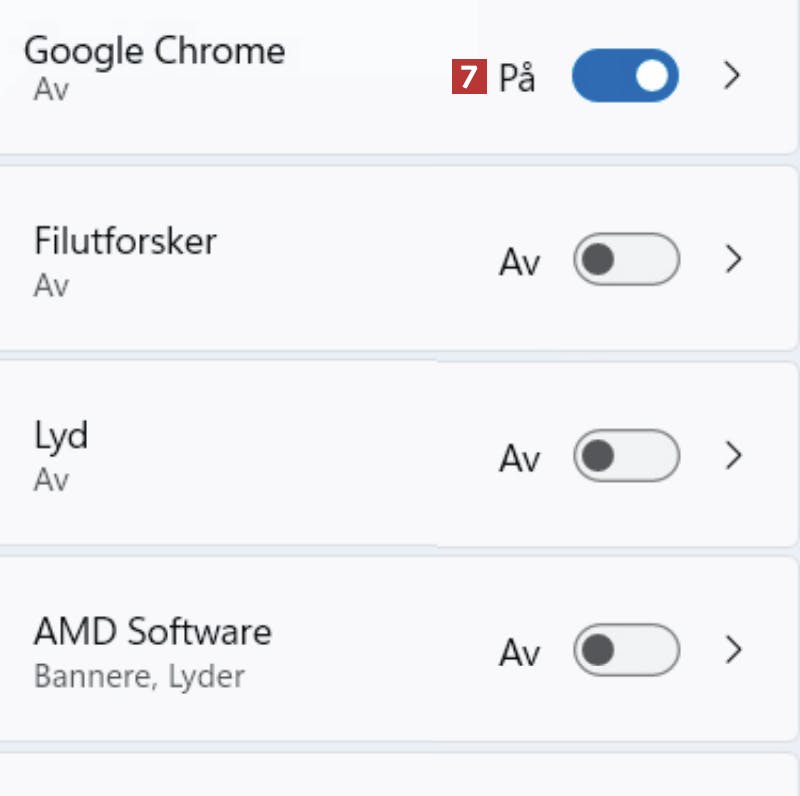Select the Lyd row title

61,436
